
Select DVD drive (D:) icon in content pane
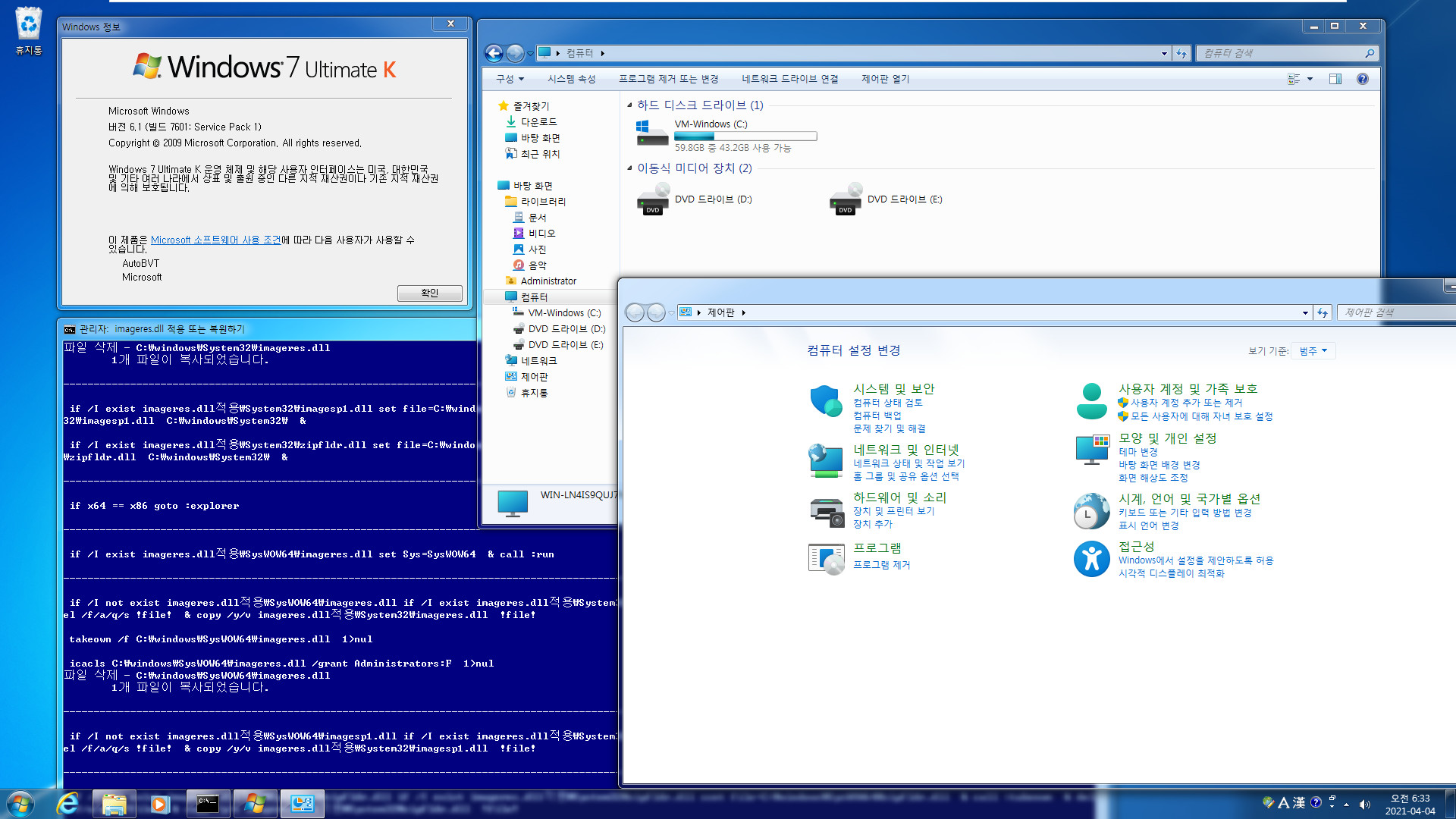[x=653, y=199]
